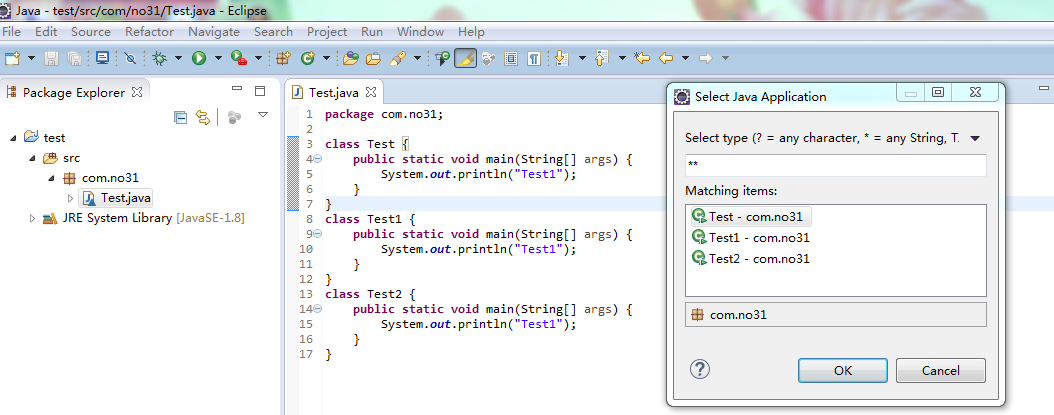Expand the JRE System Library node

[x=33, y=218]
